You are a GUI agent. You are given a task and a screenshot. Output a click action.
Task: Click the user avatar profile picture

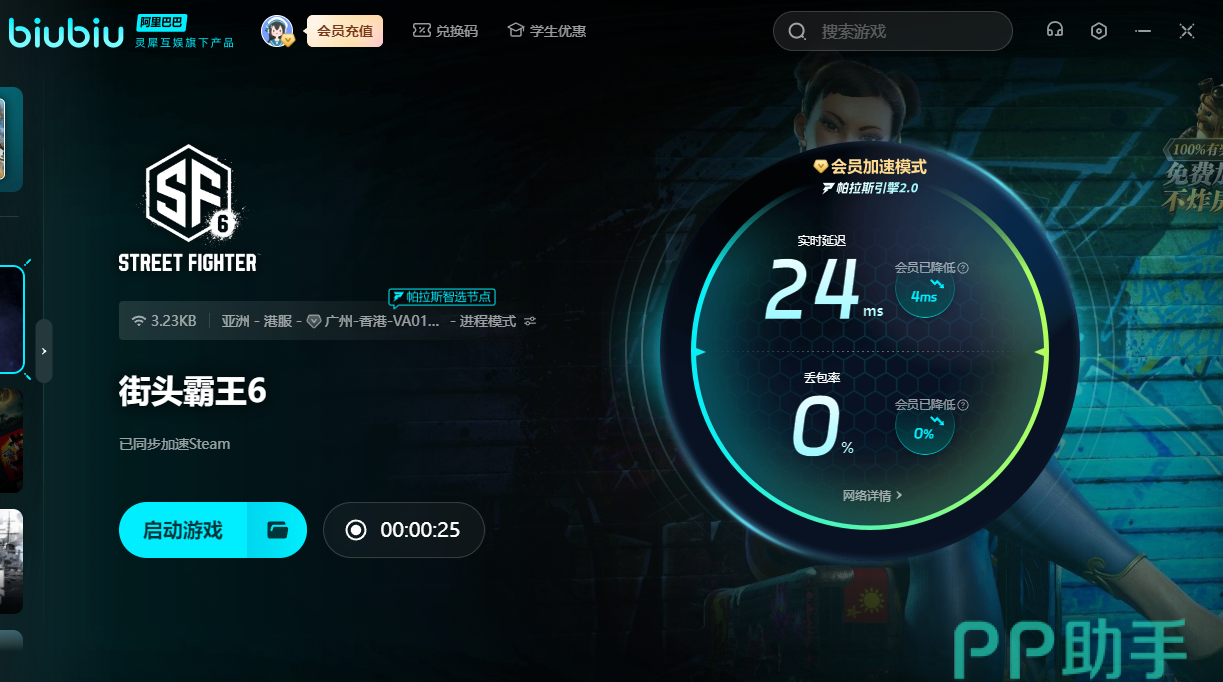(276, 31)
